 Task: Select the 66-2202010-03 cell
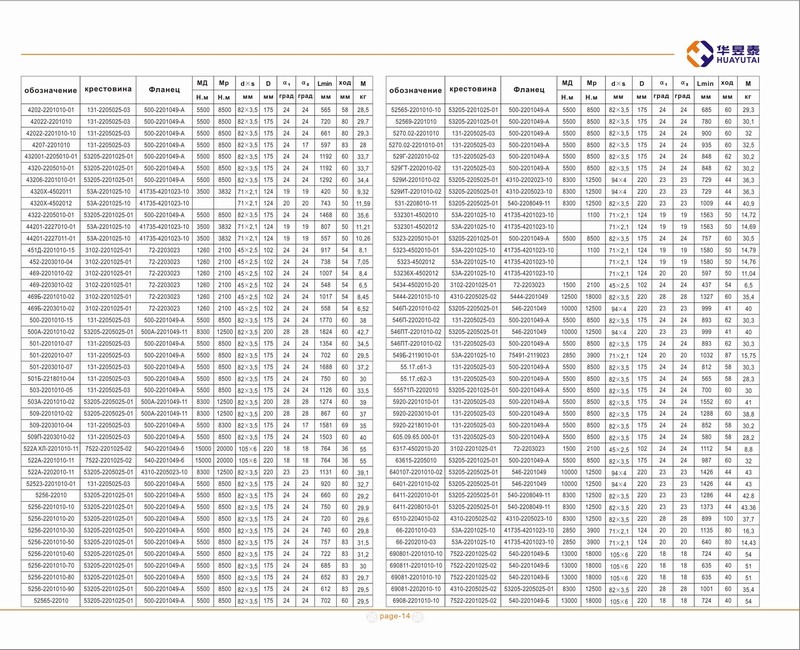415,542
